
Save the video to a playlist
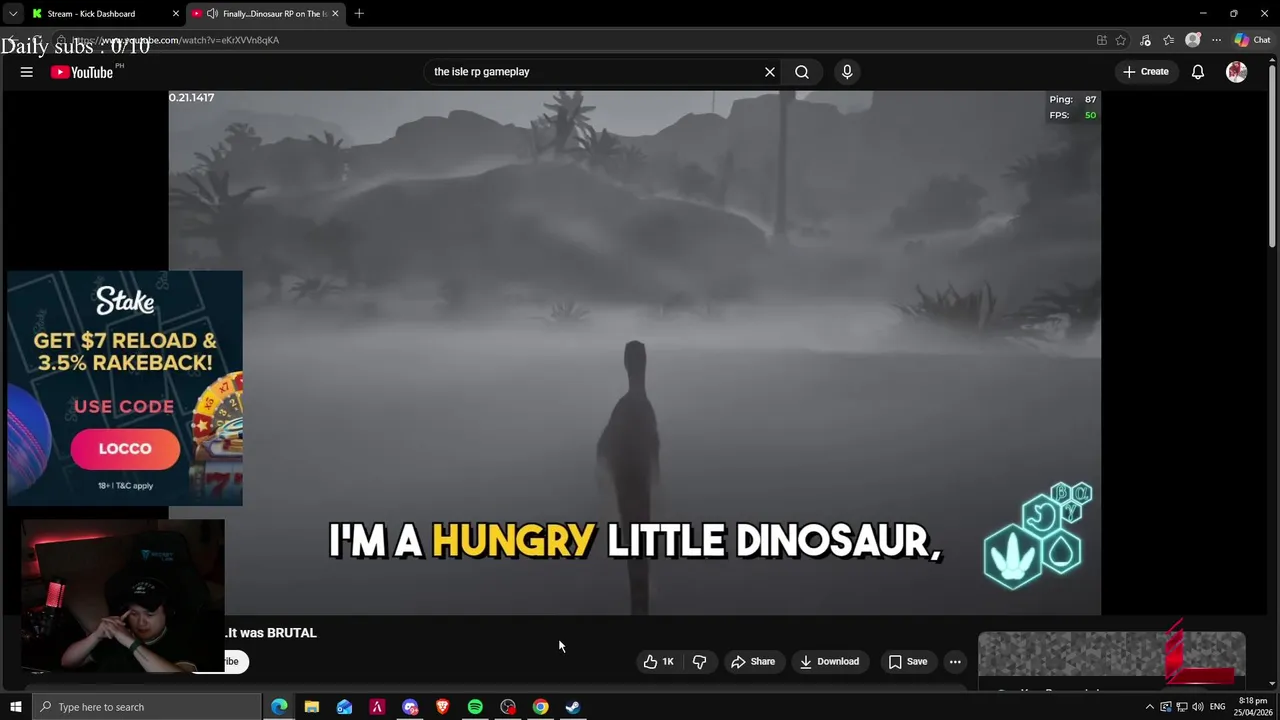pos(908,662)
